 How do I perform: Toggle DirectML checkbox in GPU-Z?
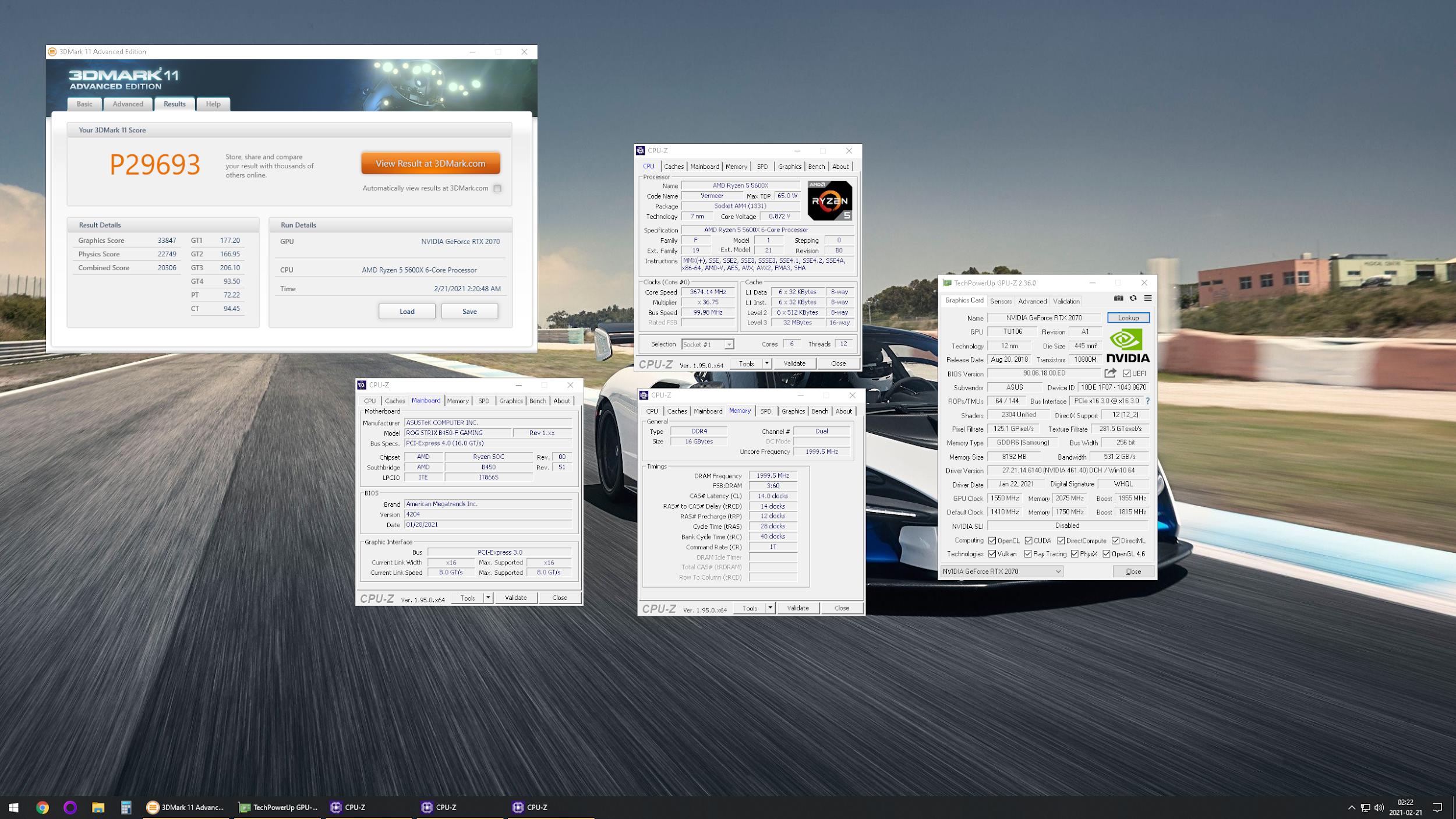(1115, 541)
